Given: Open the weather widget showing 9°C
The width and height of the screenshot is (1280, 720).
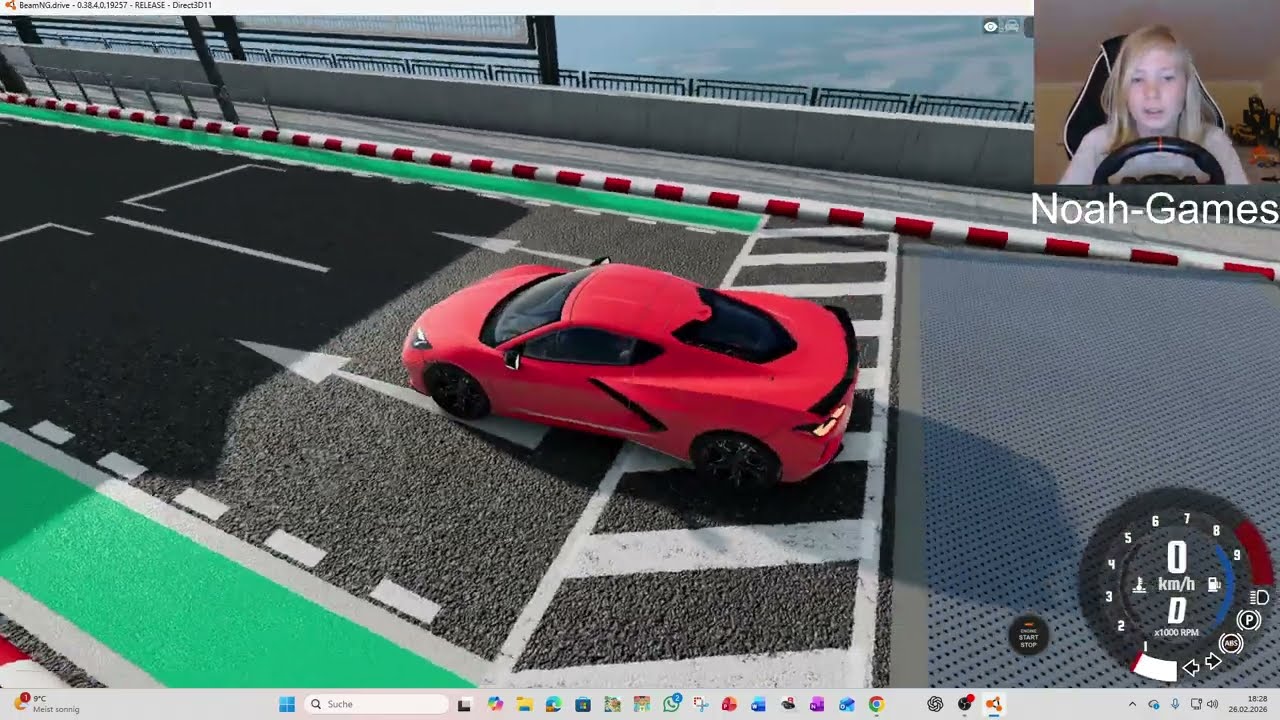Looking at the screenshot, I should click(x=46, y=704).
